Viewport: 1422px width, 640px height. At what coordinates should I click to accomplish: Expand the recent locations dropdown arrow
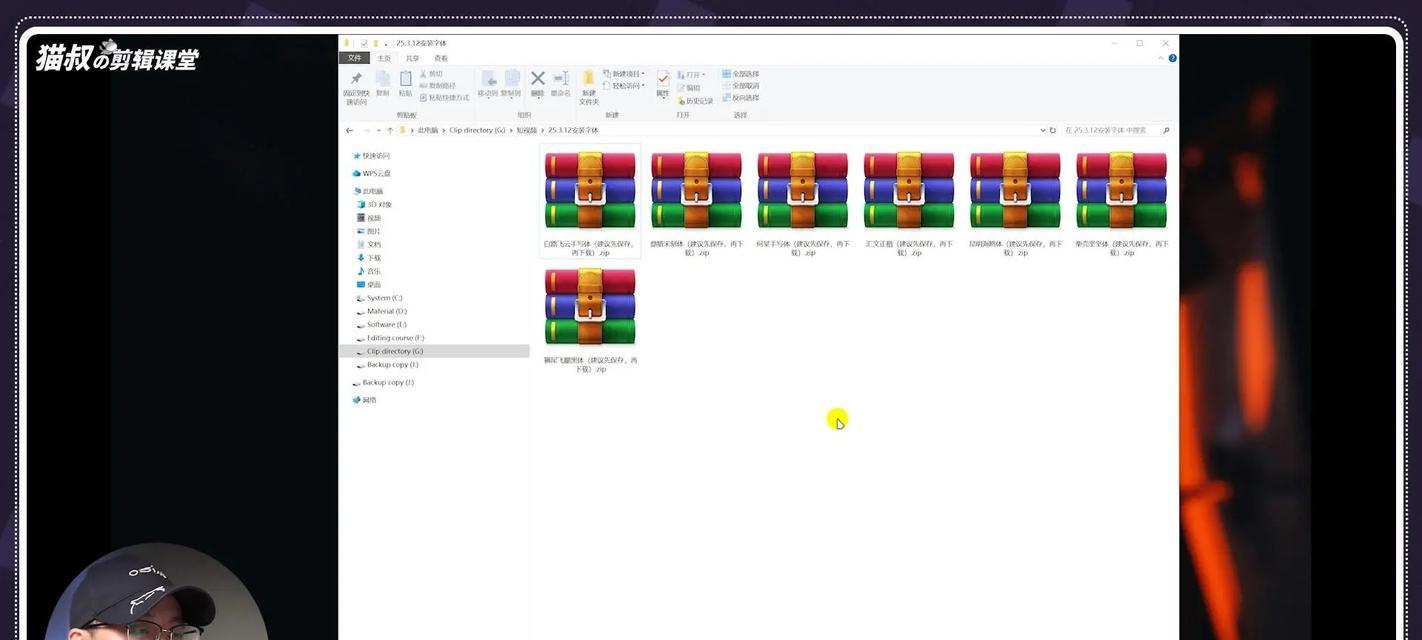coord(378,130)
